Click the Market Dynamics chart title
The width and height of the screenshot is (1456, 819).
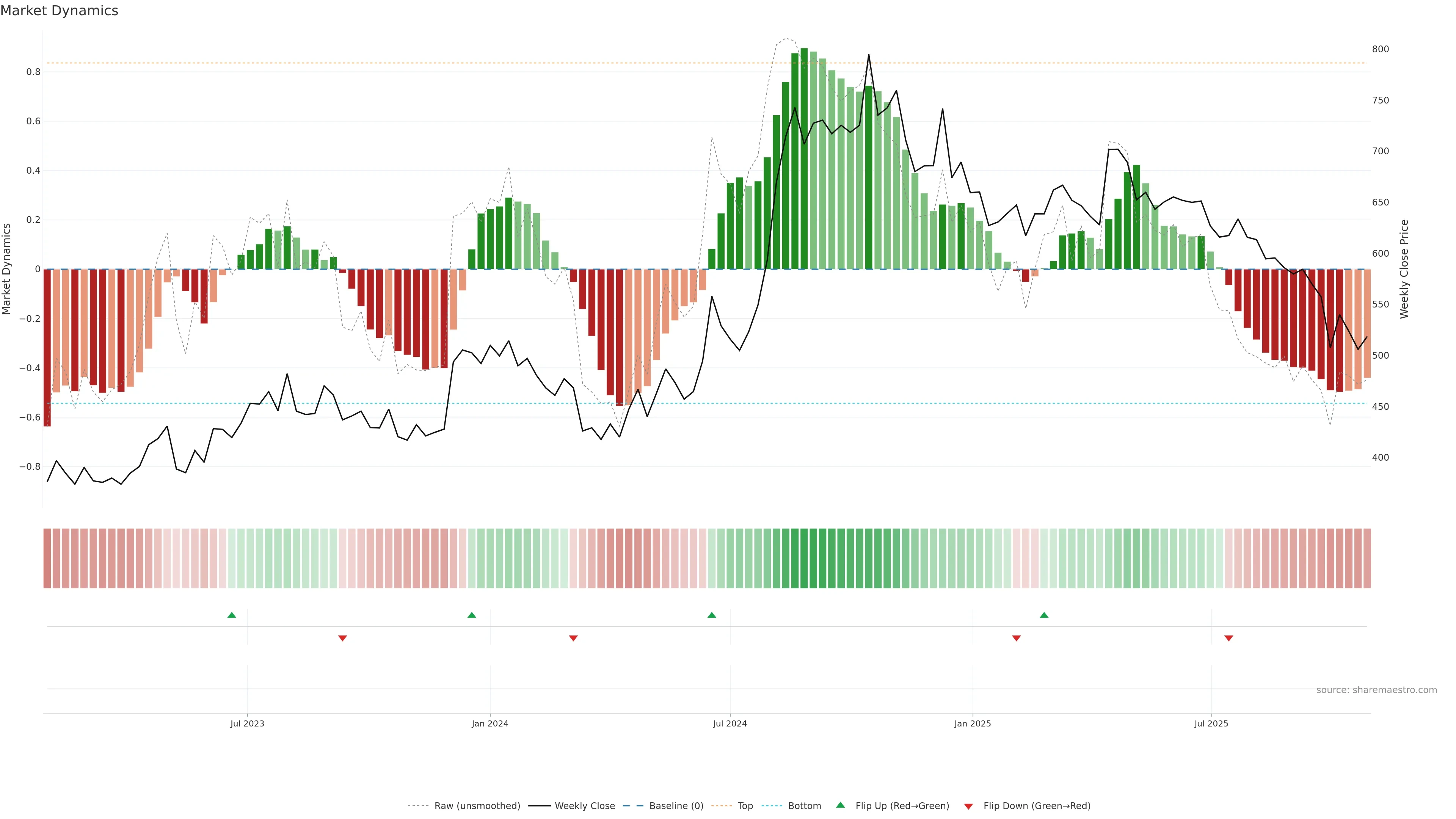tap(60, 11)
